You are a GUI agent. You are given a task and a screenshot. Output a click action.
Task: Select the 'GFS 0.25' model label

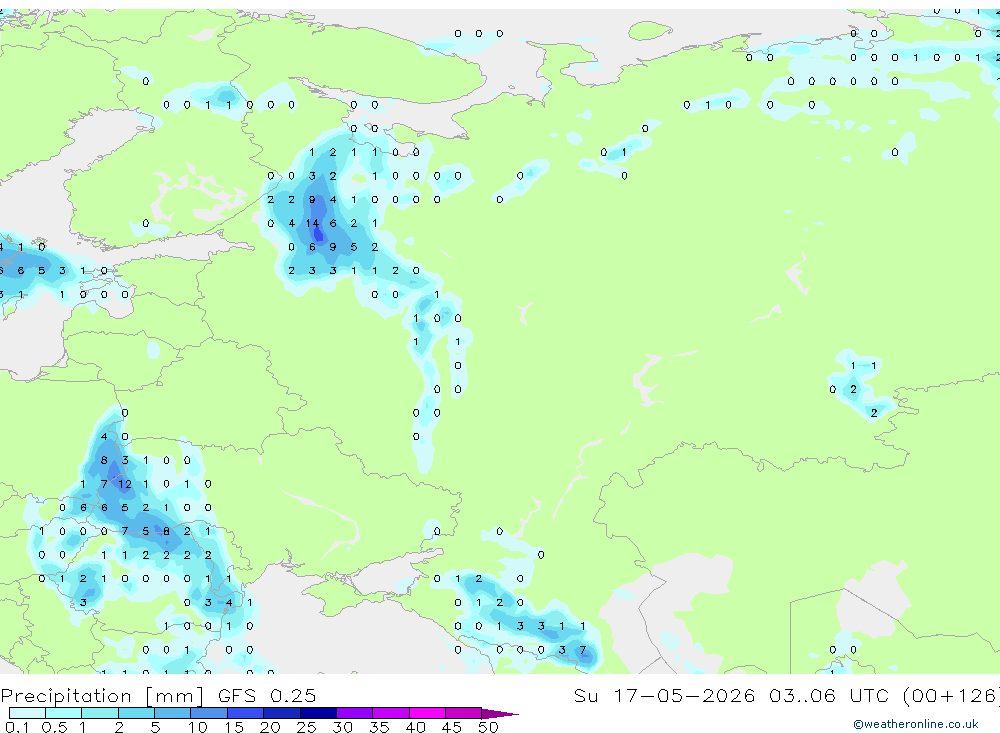[x=267, y=696]
